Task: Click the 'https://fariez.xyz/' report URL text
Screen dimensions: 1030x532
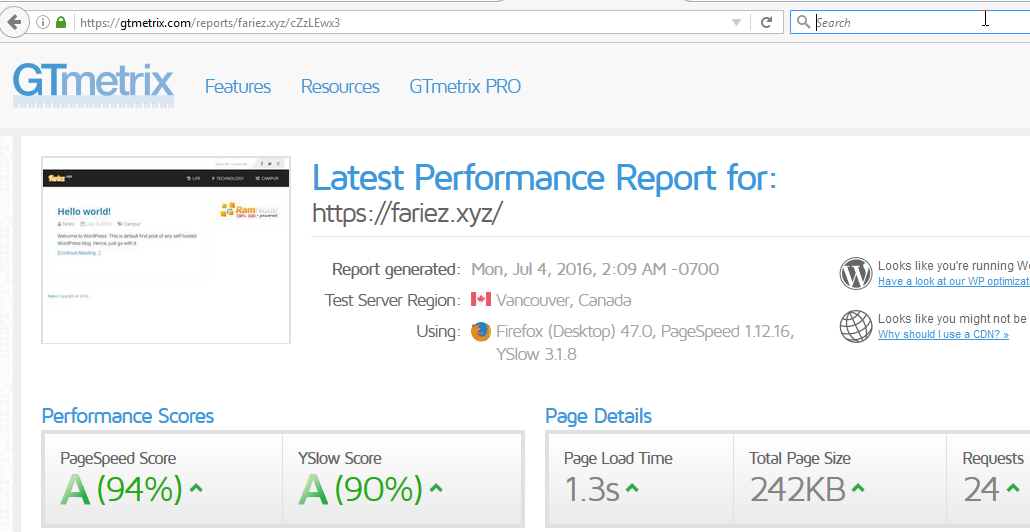Action: point(407,213)
